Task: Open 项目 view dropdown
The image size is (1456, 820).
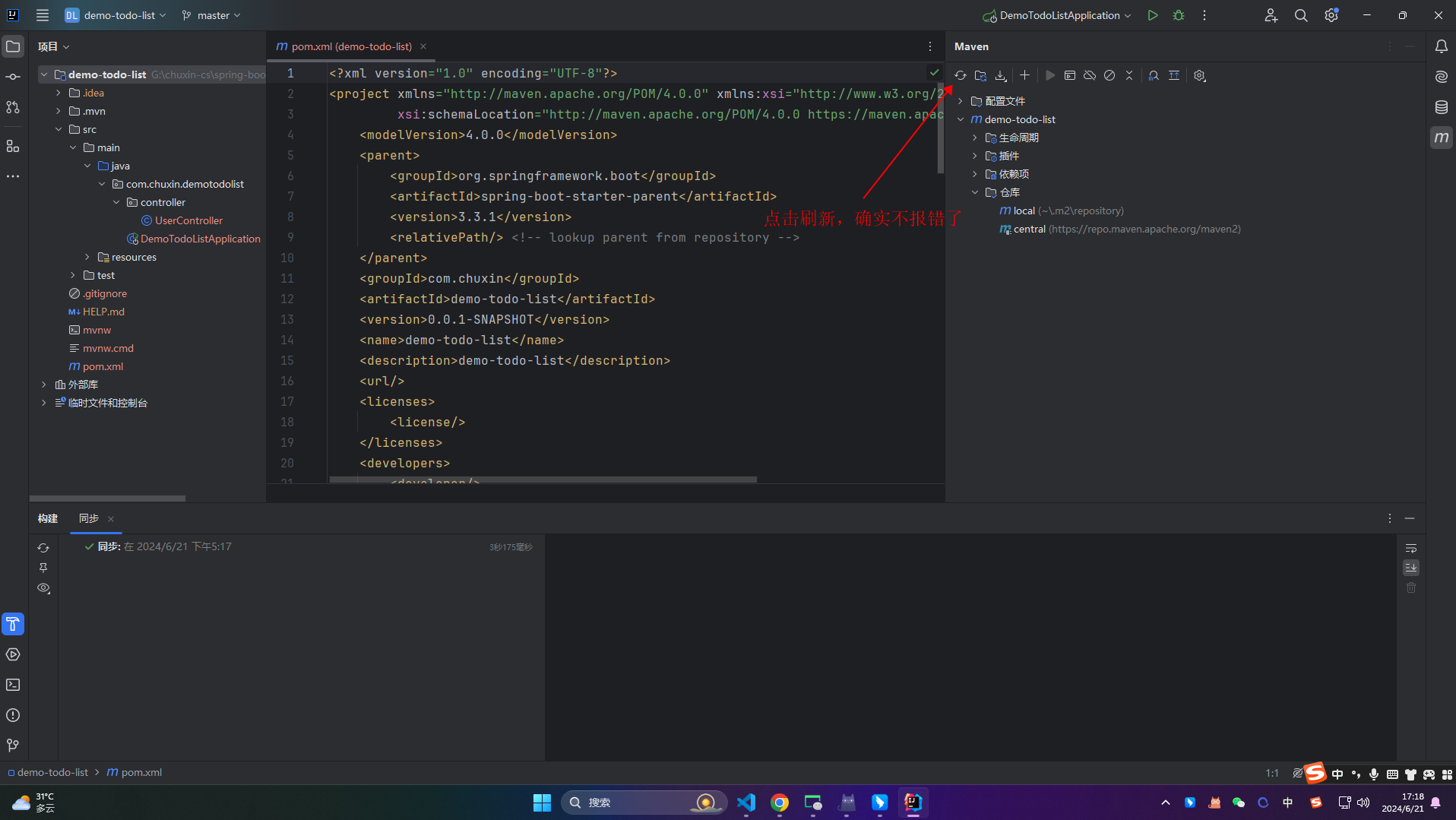Action: (x=54, y=46)
